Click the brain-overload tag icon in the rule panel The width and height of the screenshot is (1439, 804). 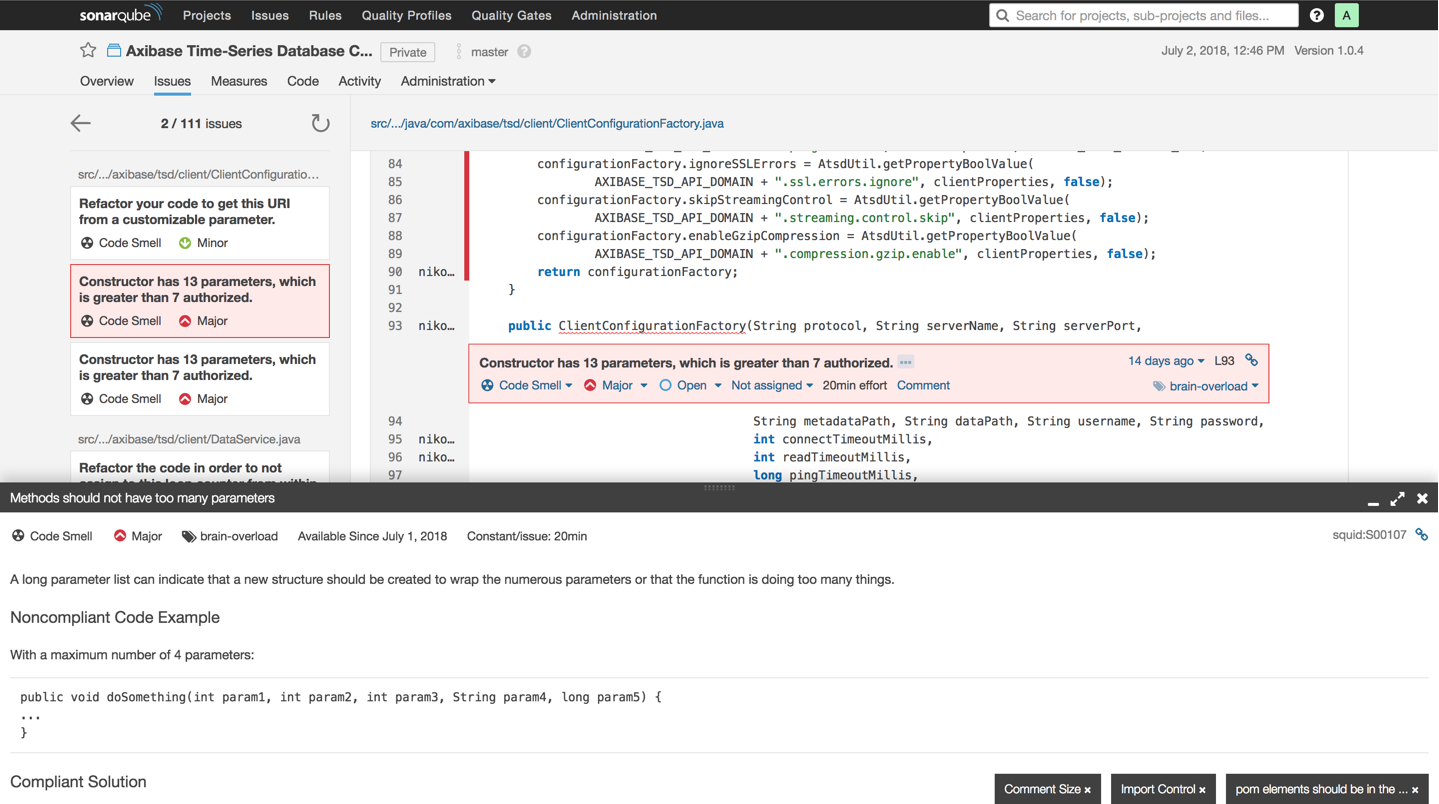click(188, 537)
